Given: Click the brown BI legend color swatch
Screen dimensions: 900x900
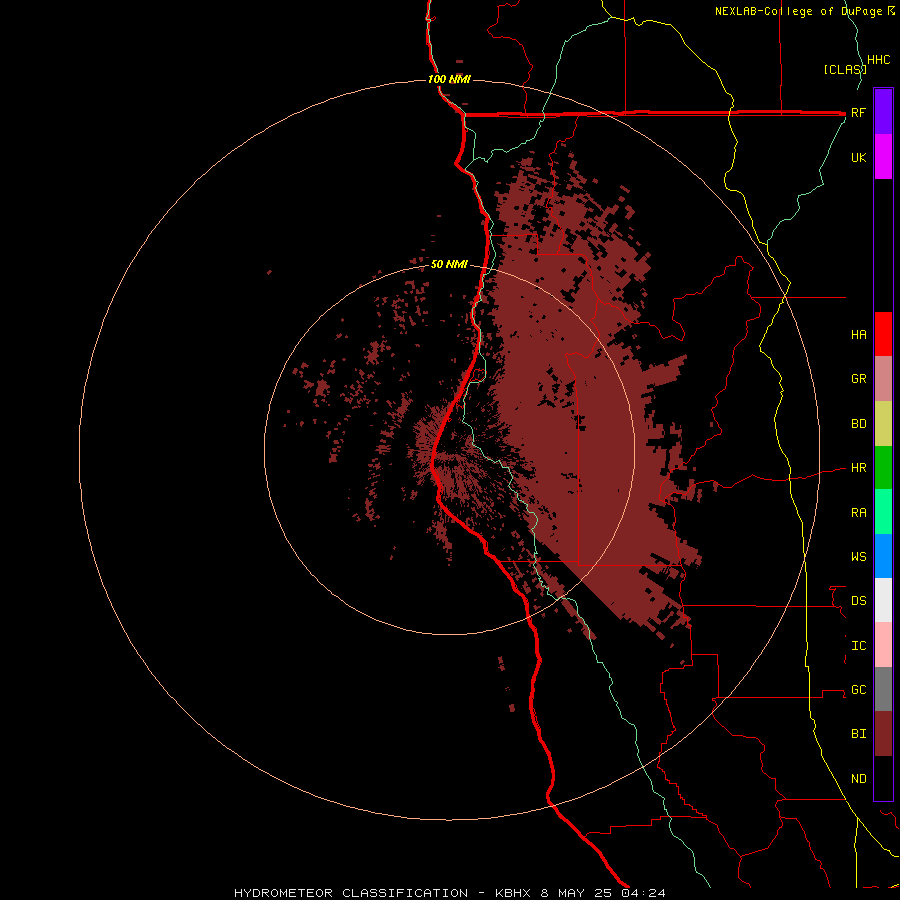Looking at the screenshot, I should [x=883, y=734].
